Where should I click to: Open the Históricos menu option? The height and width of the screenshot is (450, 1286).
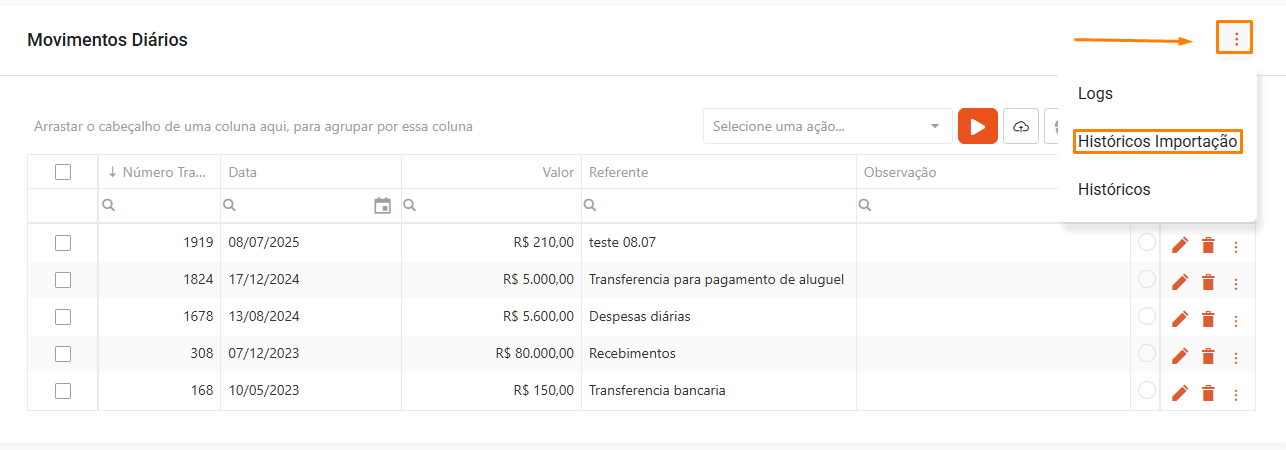click(1114, 190)
